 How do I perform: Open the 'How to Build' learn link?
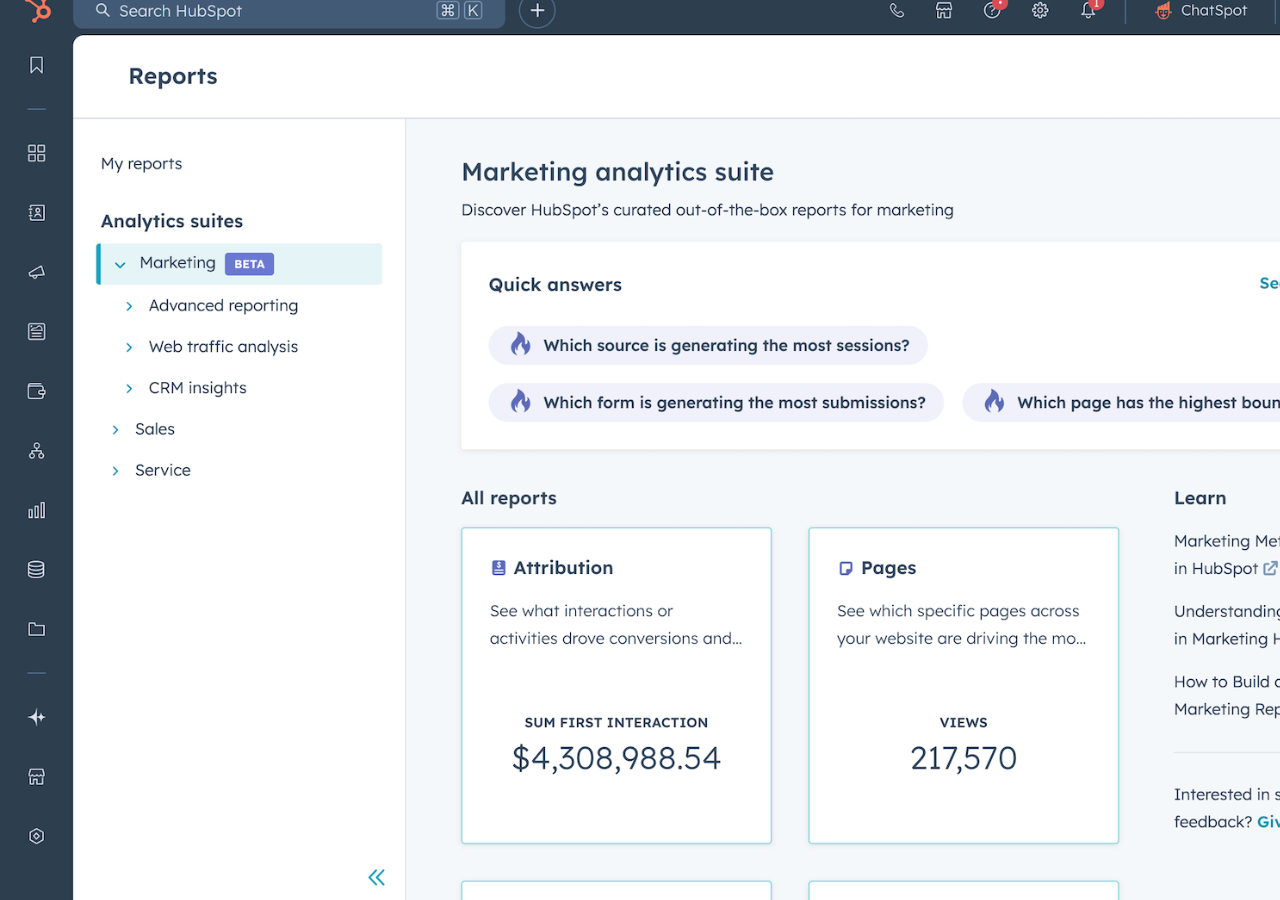pyautogui.click(x=1227, y=695)
